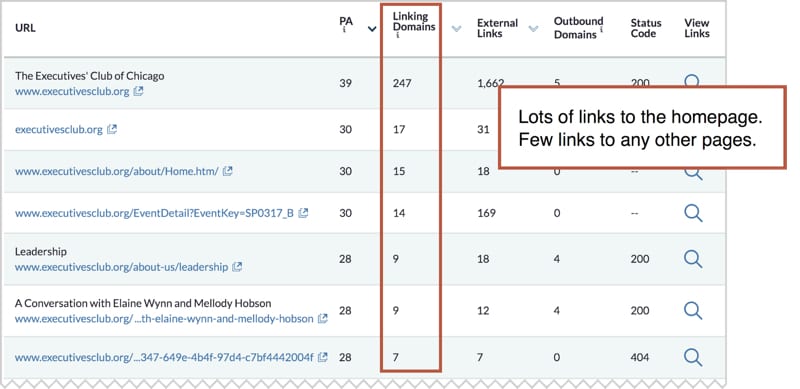The height and width of the screenshot is (389, 800).
Task: View links magnifier for EventDetail row
Action: pos(693,213)
